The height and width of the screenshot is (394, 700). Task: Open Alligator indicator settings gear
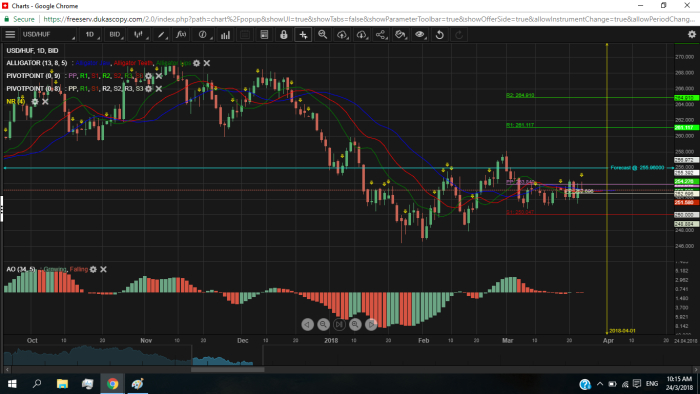click(196, 63)
